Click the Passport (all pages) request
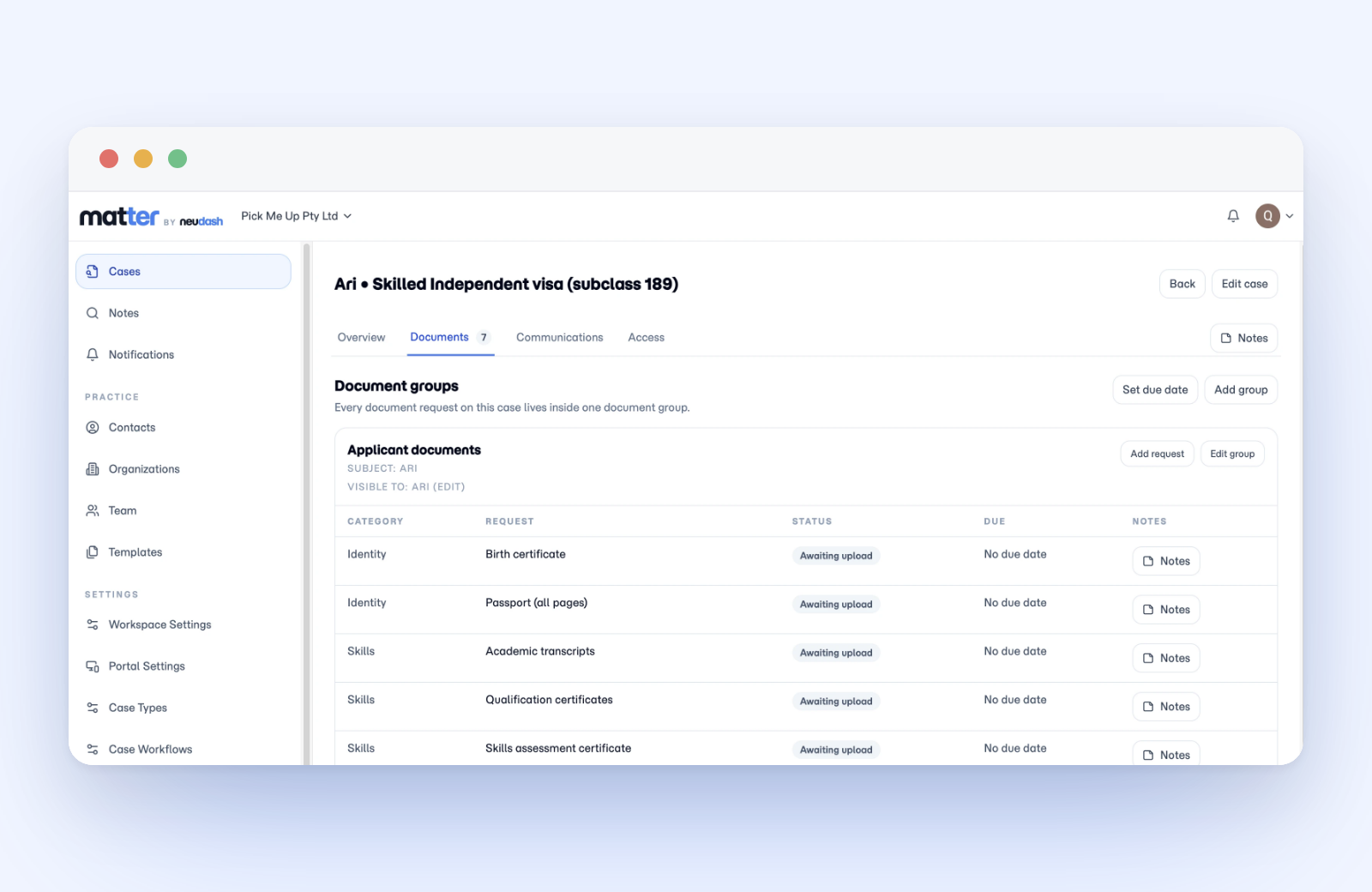Screen dimensions: 1372x892 537,603
